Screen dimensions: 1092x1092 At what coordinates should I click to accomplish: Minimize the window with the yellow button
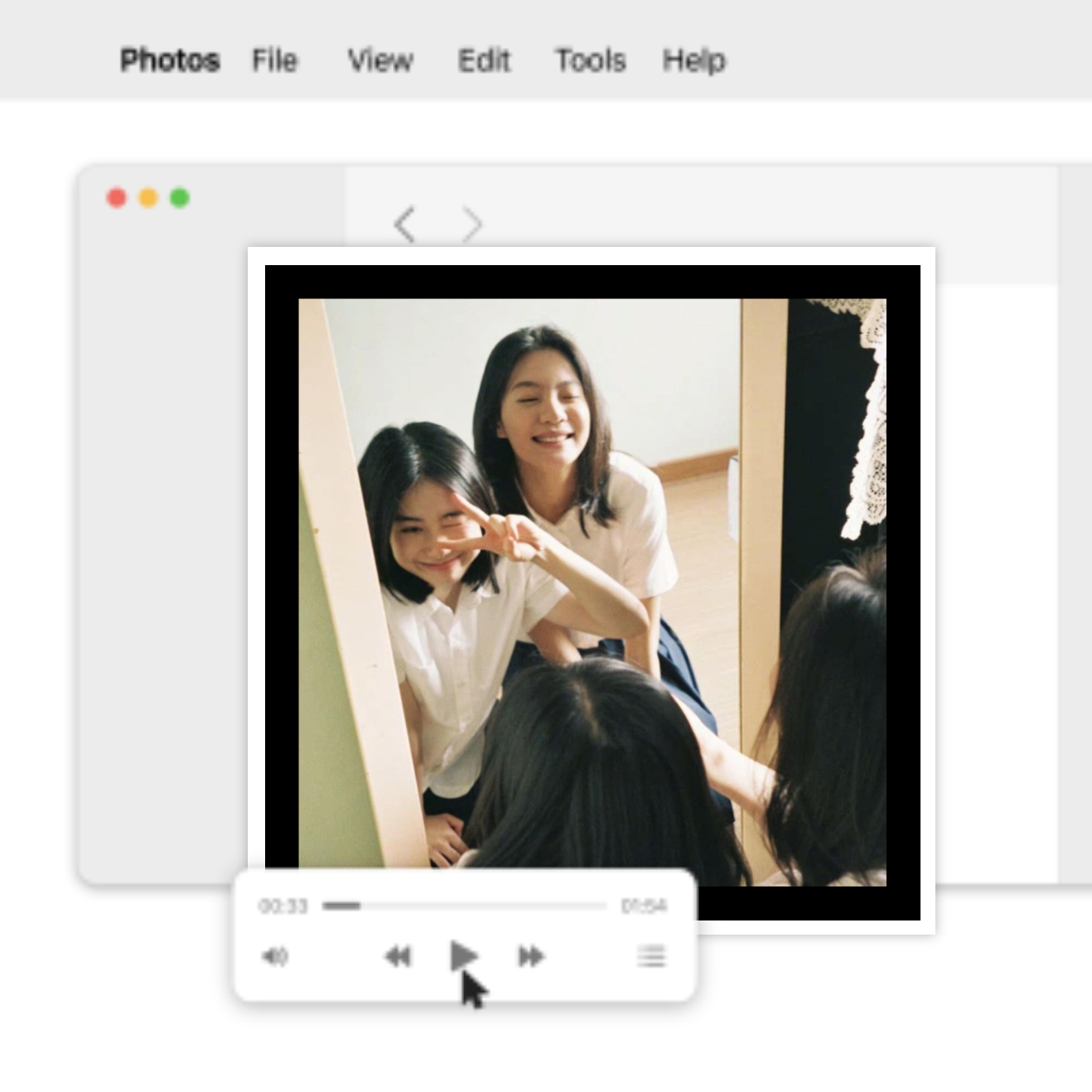tap(148, 198)
